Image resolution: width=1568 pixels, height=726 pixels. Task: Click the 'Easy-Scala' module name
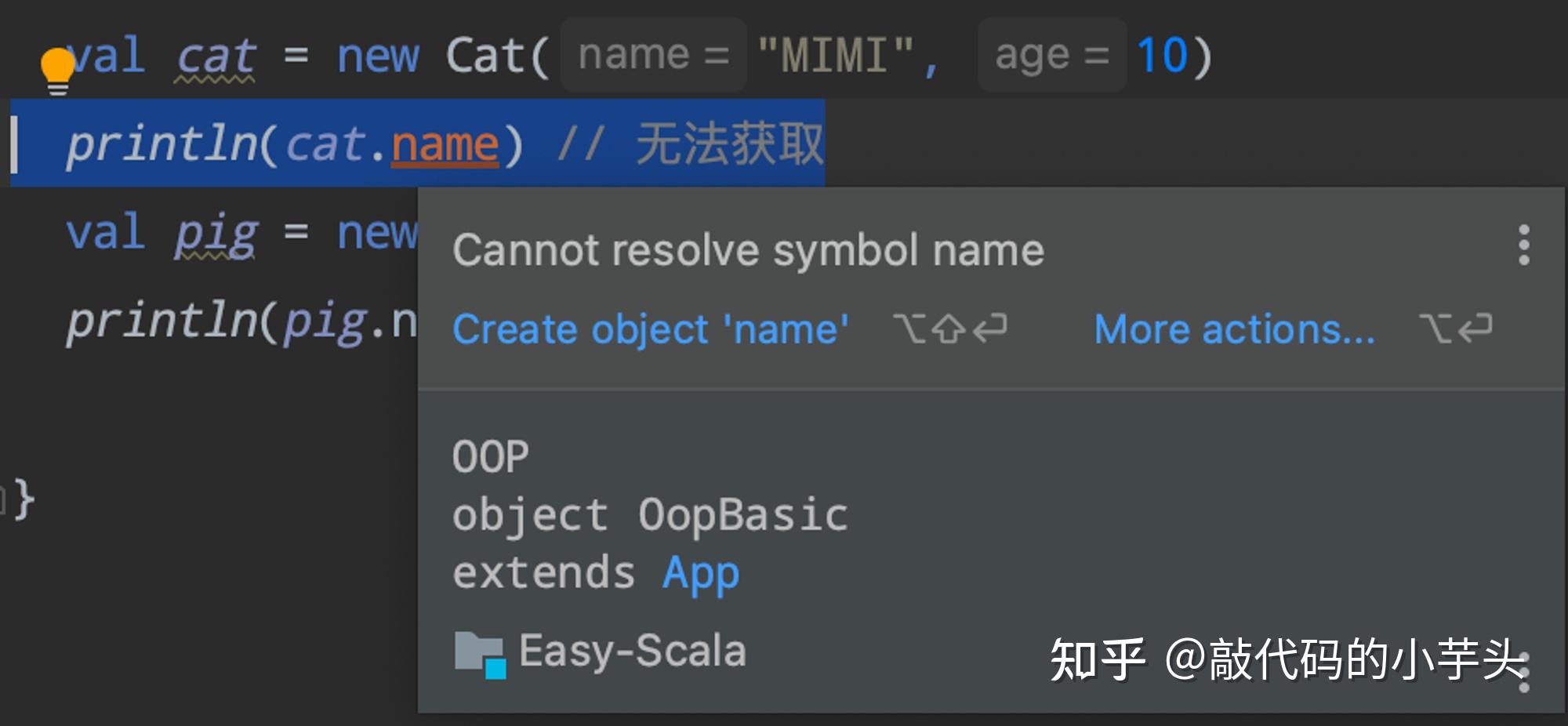click(632, 651)
